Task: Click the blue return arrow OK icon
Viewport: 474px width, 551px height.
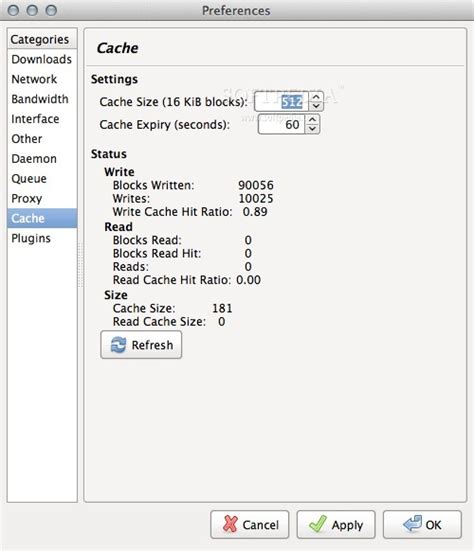Action: click(x=412, y=524)
